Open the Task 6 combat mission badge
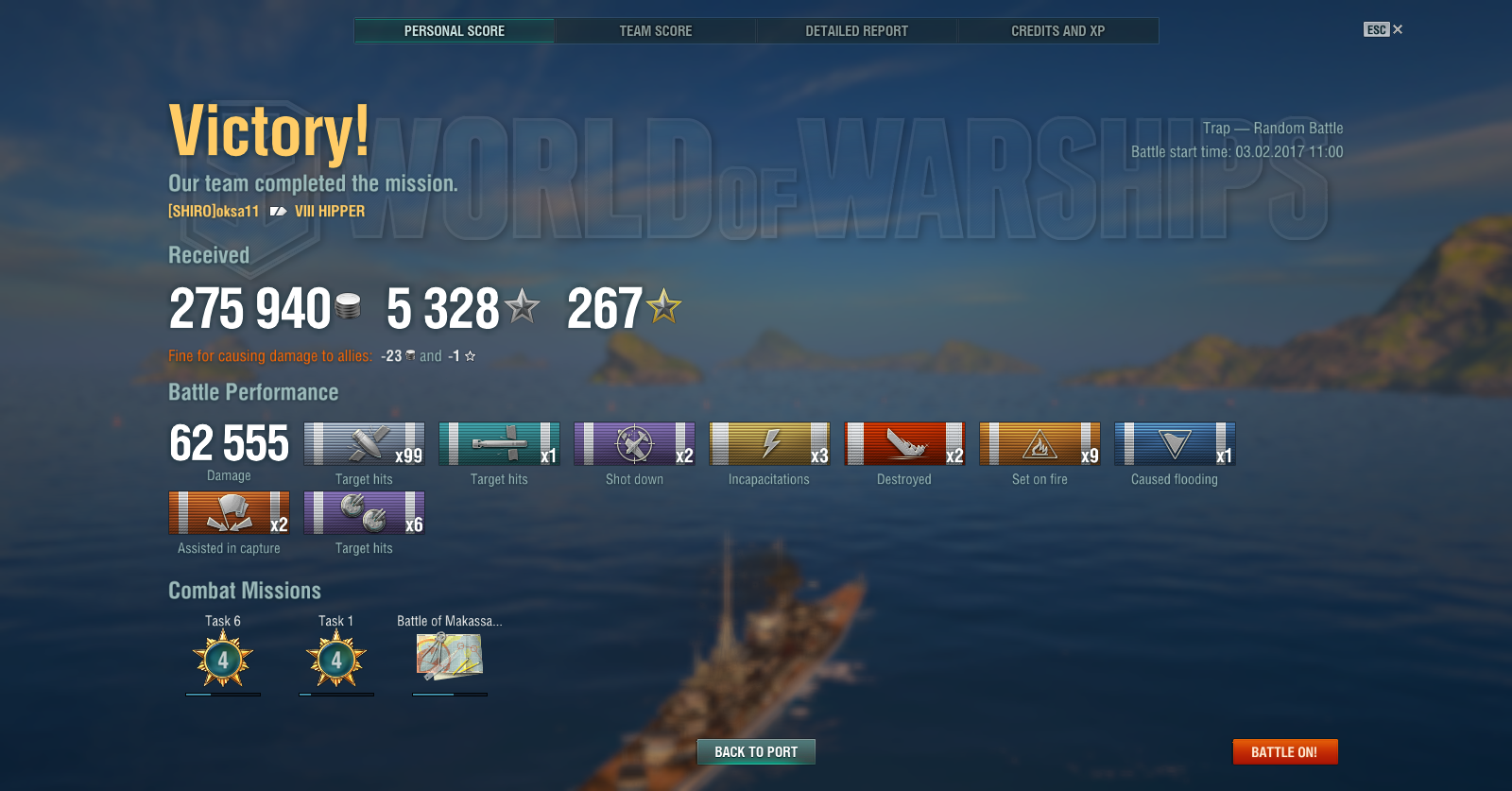 223,660
